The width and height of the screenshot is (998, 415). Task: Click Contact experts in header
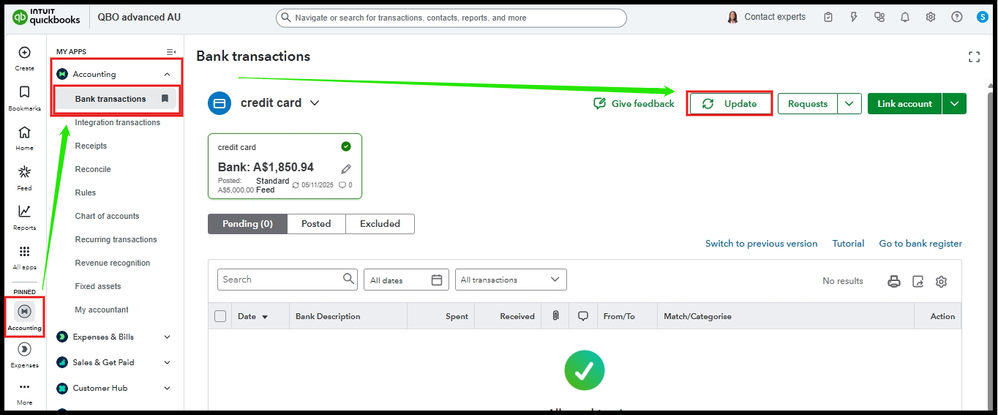click(766, 17)
